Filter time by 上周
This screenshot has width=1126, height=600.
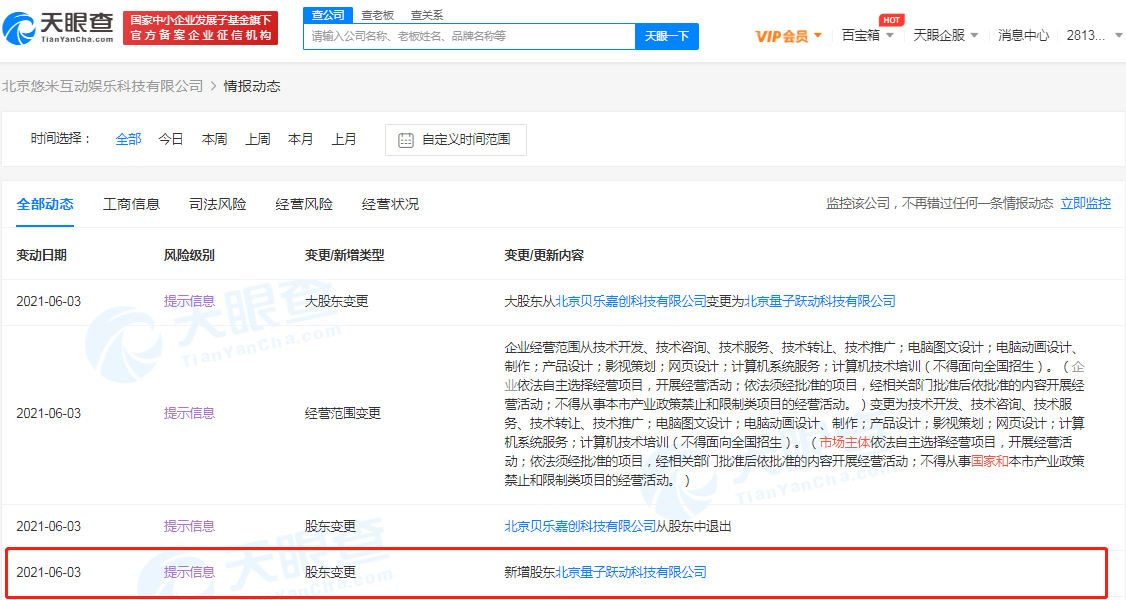[257, 139]
